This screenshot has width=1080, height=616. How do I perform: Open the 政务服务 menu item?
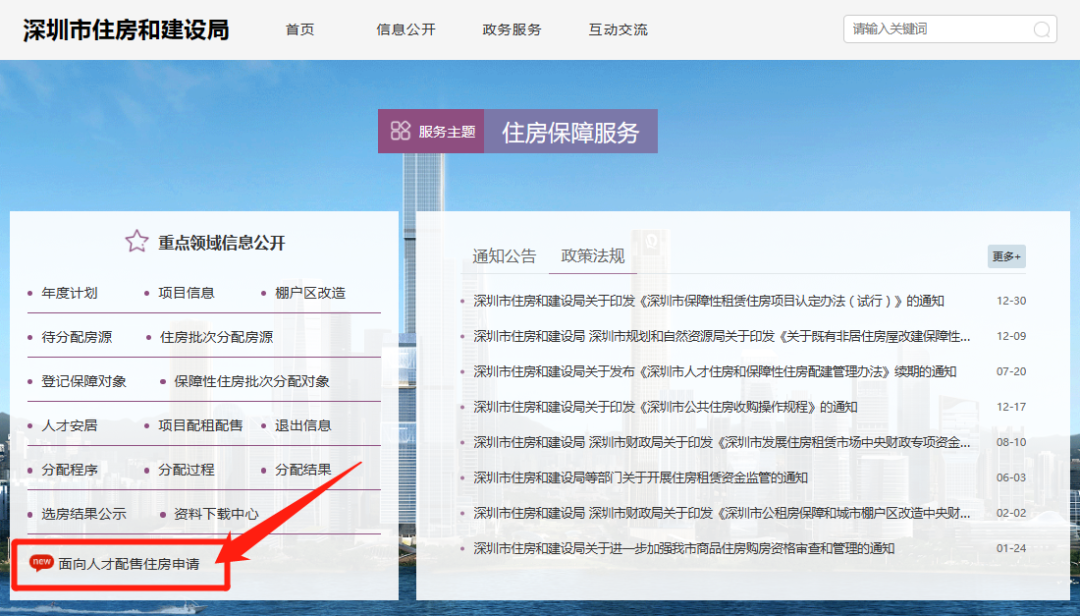click(x=512, y=30)
